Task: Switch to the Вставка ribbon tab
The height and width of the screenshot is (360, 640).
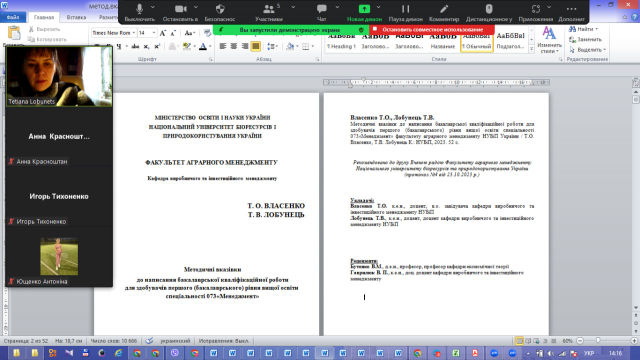Action: tap(76, 17)
